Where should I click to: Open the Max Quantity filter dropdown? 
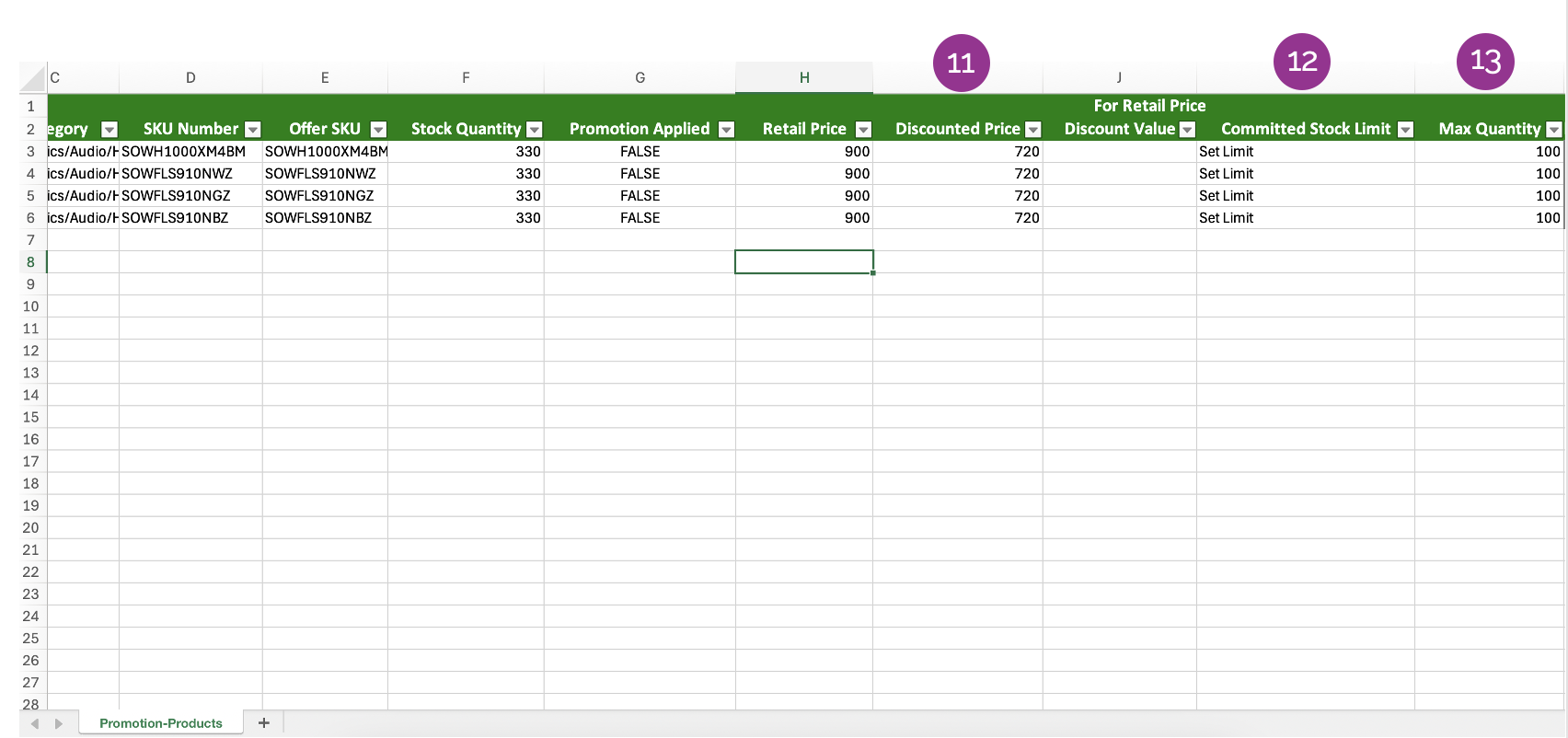1554,130
